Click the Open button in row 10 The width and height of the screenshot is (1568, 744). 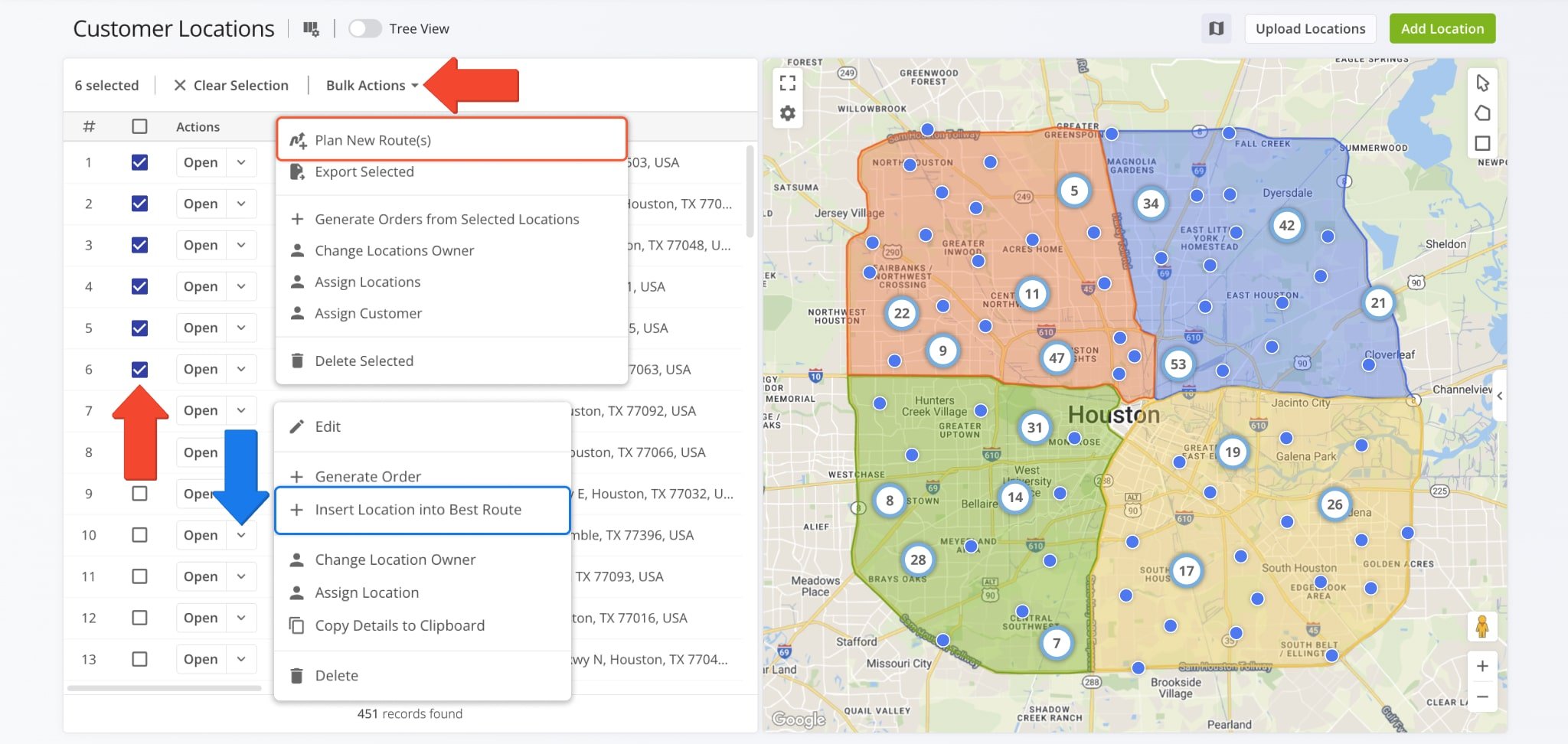(201, 535)
